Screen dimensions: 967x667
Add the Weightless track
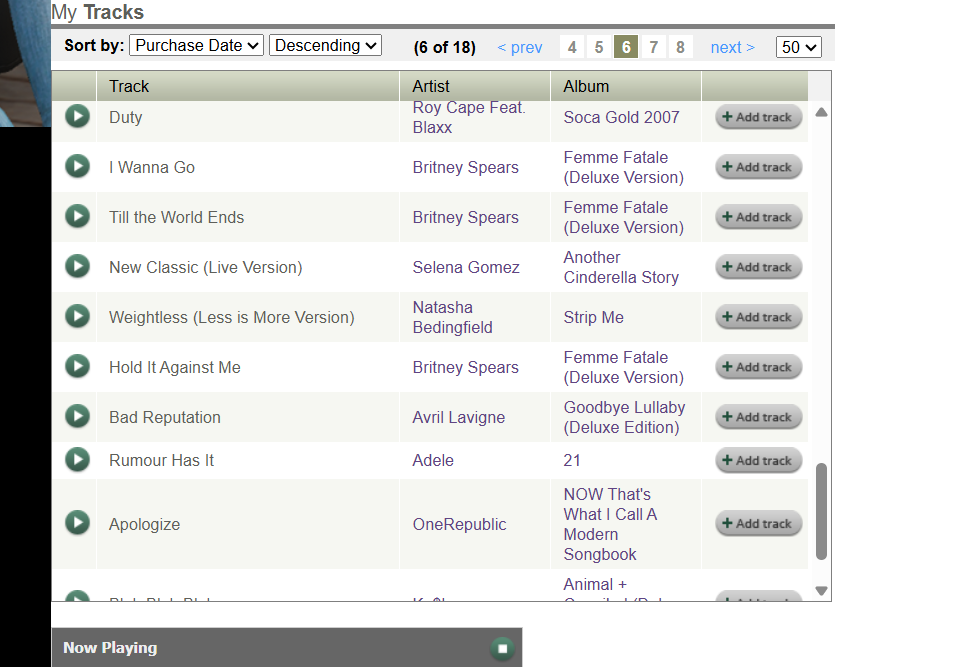click(758, 317)
